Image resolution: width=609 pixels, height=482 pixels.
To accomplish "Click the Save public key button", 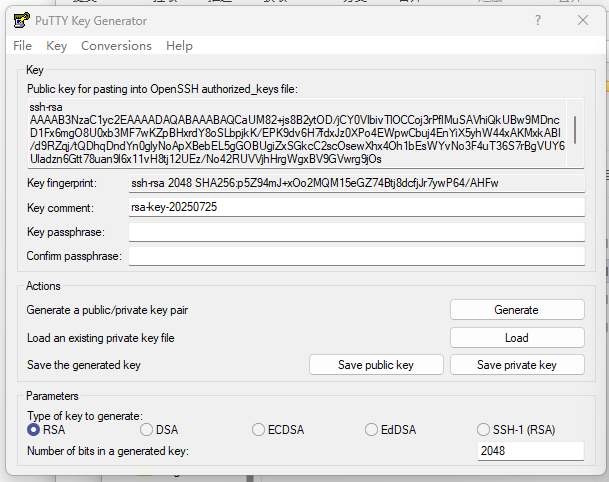I will point(375,365).
